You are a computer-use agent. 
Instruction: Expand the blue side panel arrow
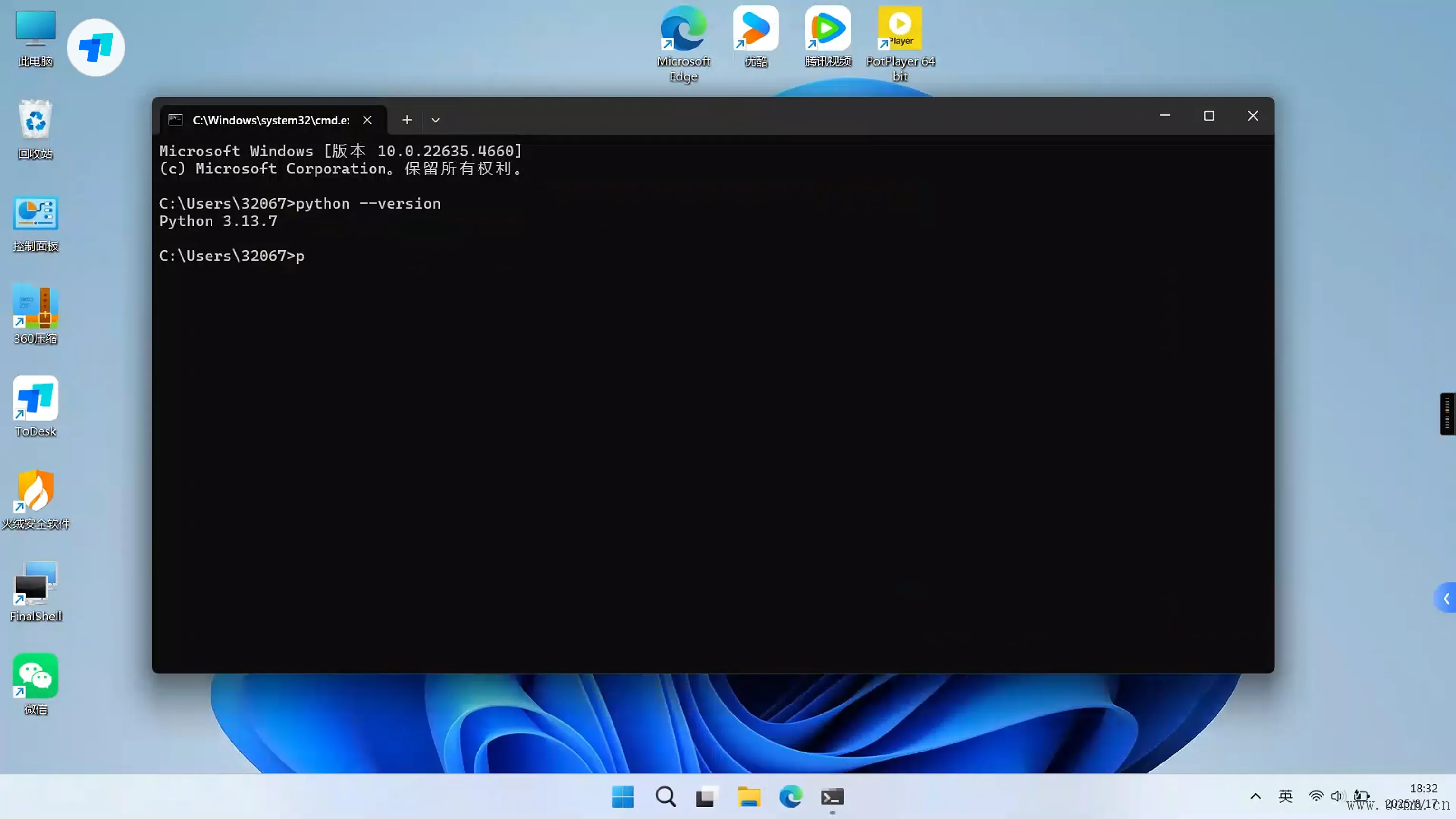[1446, 599]
